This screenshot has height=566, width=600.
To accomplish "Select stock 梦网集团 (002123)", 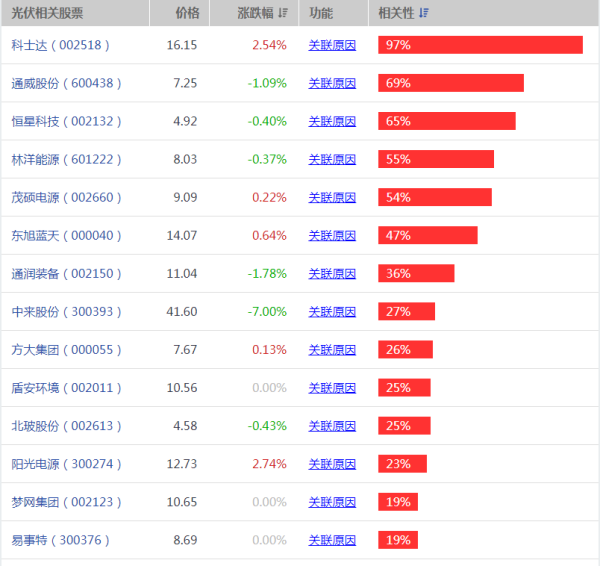I will [66, 502].
